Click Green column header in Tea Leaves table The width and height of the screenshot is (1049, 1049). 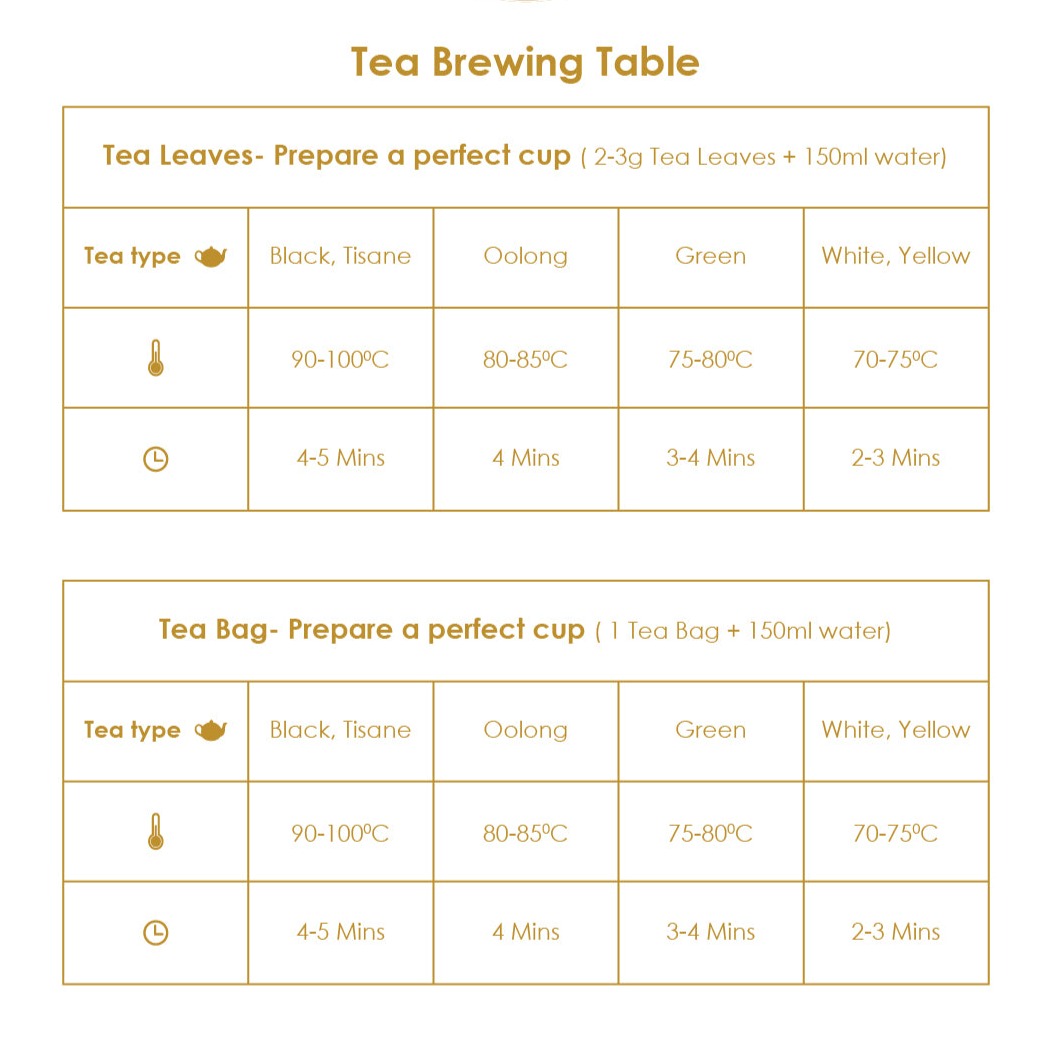(x=710, y=256)
